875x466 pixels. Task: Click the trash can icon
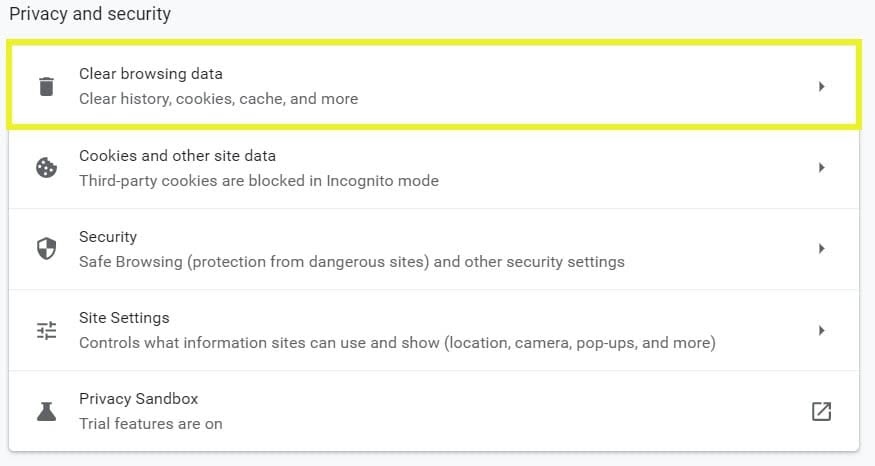tap(46, 87)
